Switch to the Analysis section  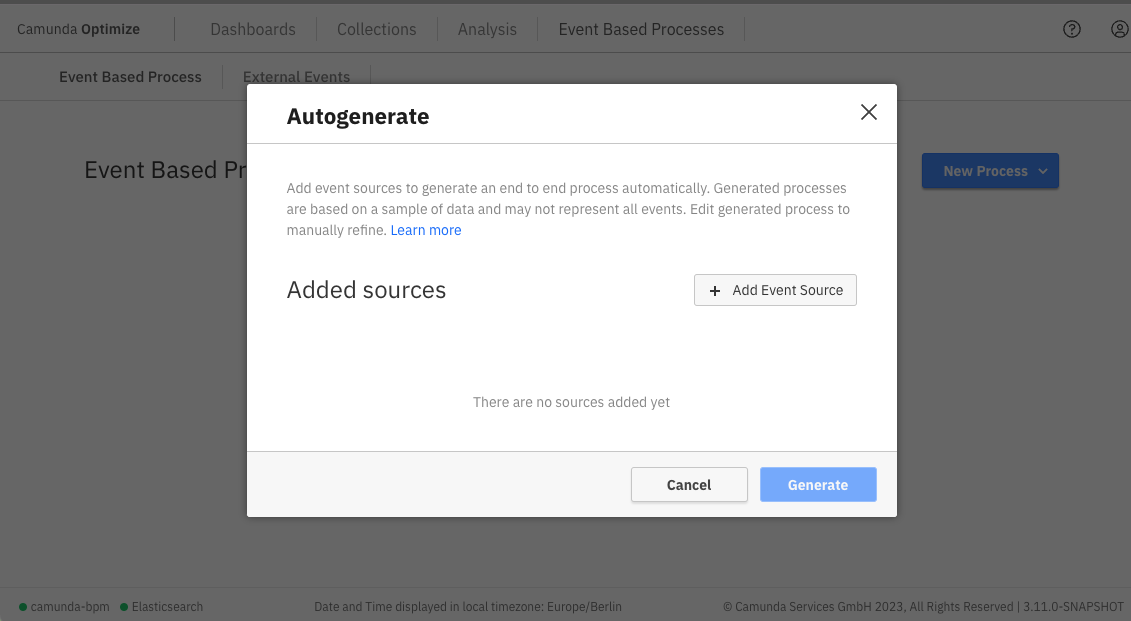487,29
